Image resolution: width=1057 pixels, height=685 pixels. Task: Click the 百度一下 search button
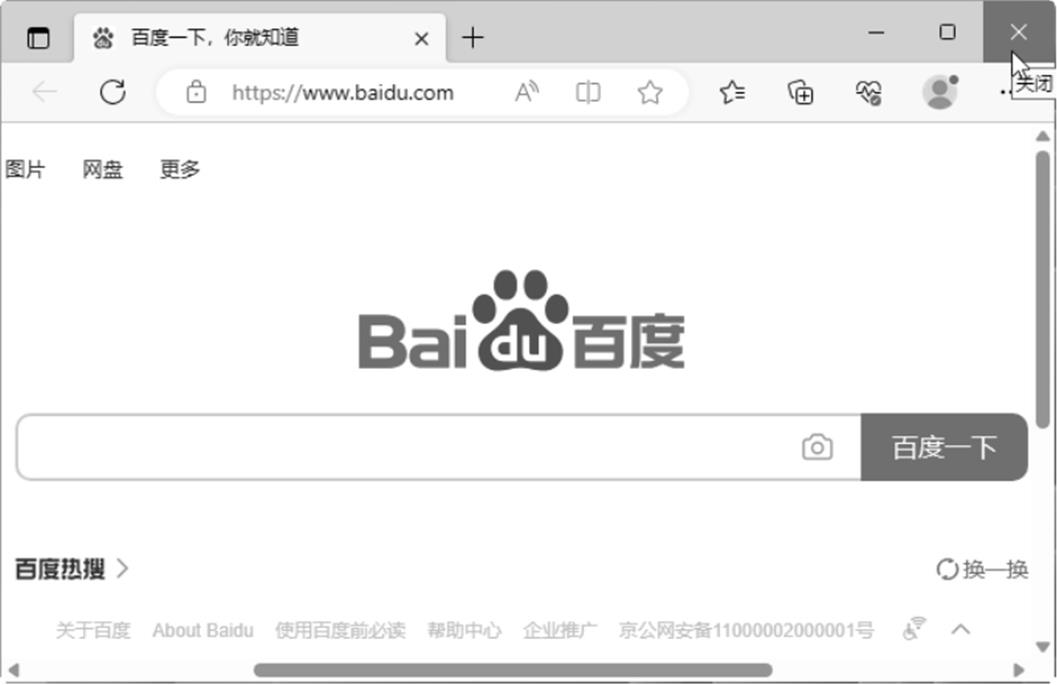944,447
